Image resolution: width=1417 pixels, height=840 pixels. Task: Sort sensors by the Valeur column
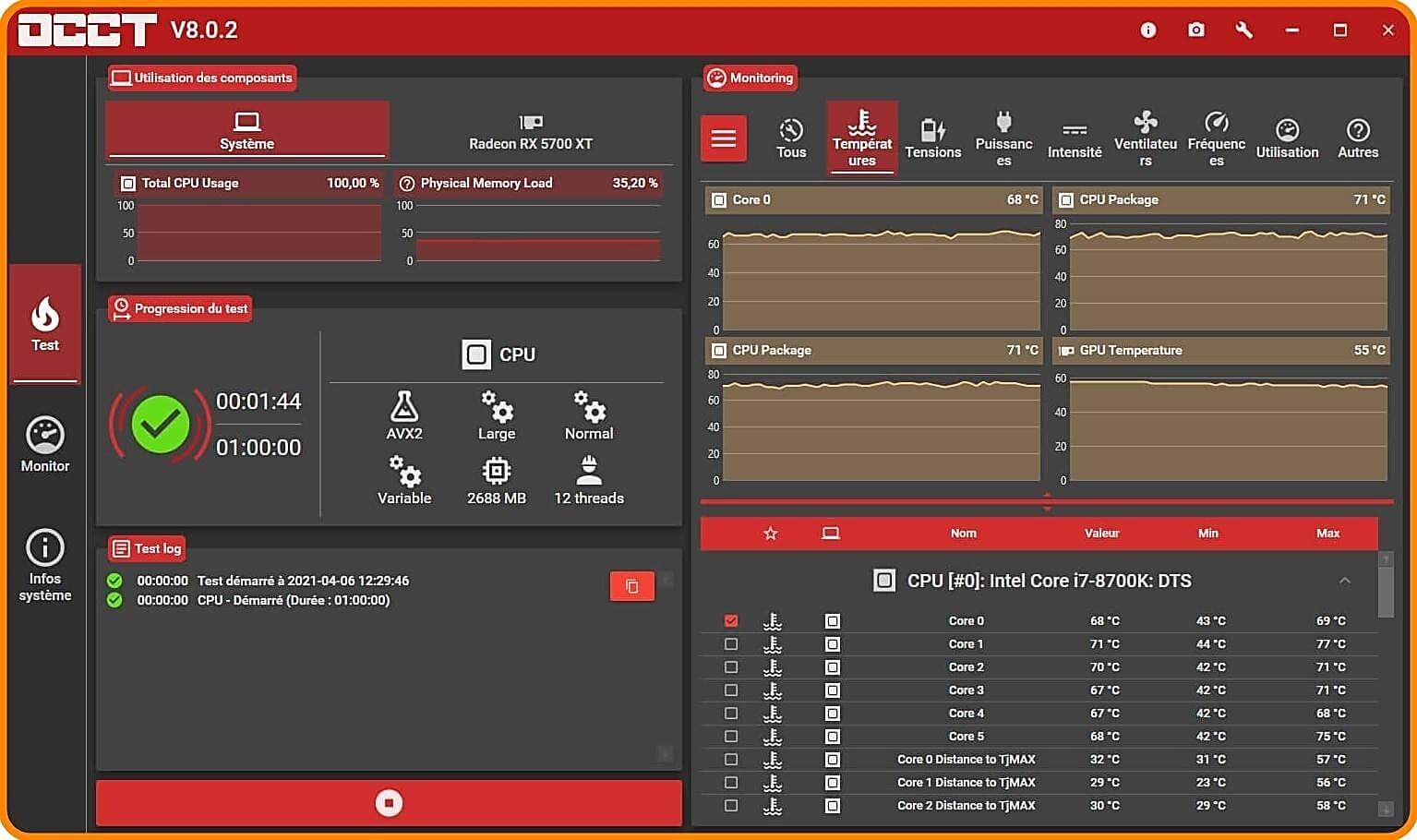(1102, 534)
